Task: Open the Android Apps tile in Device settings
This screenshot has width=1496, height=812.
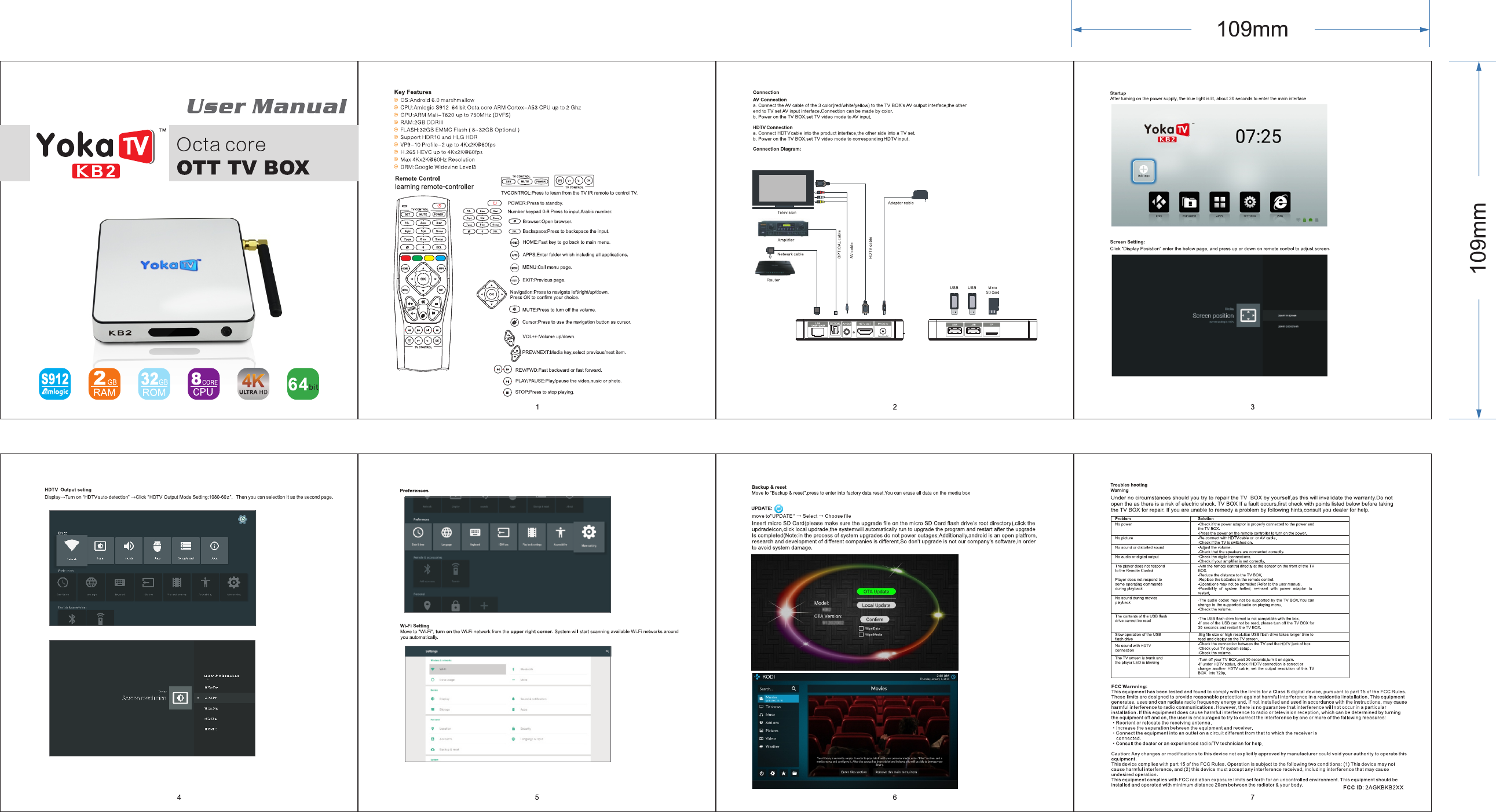Action: [x=157, y=549]
